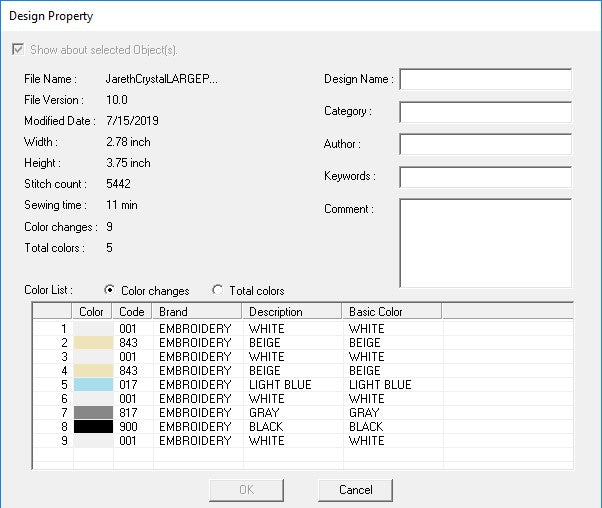Click inside the Comment text area

pos(485,243)
